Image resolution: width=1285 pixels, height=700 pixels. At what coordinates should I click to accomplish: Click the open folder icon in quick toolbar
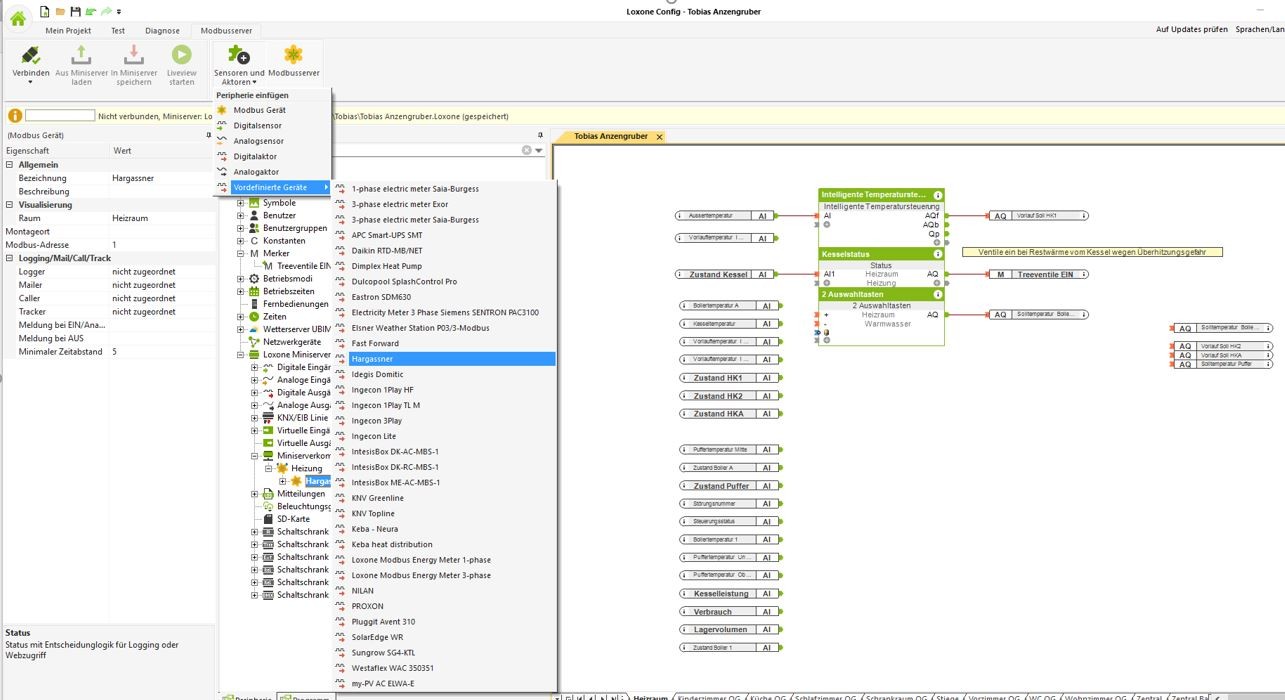(x=60, y=11)
